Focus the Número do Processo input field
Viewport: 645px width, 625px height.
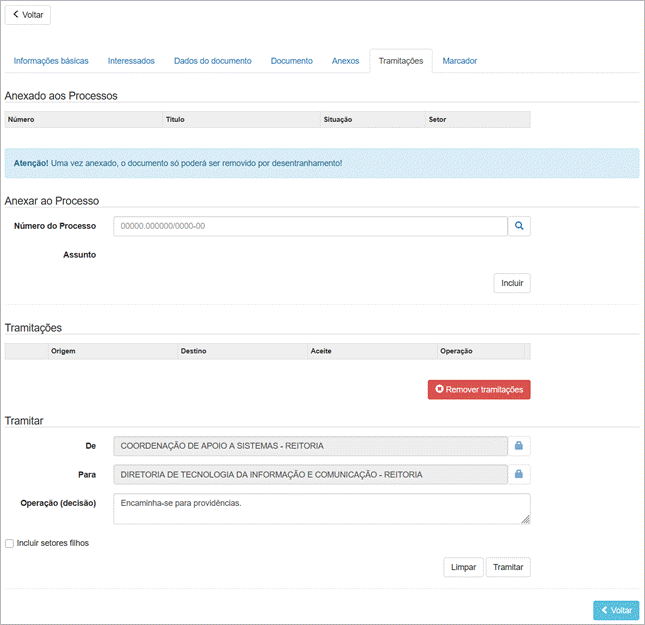[310, 227]
